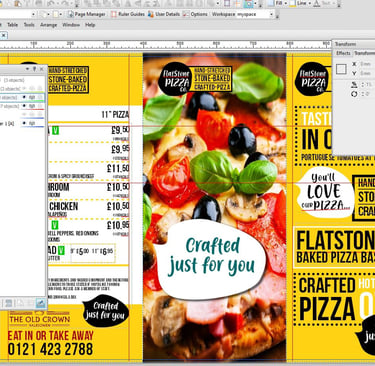Open the Line color dropdown arrow

click(x=310, y=3)
